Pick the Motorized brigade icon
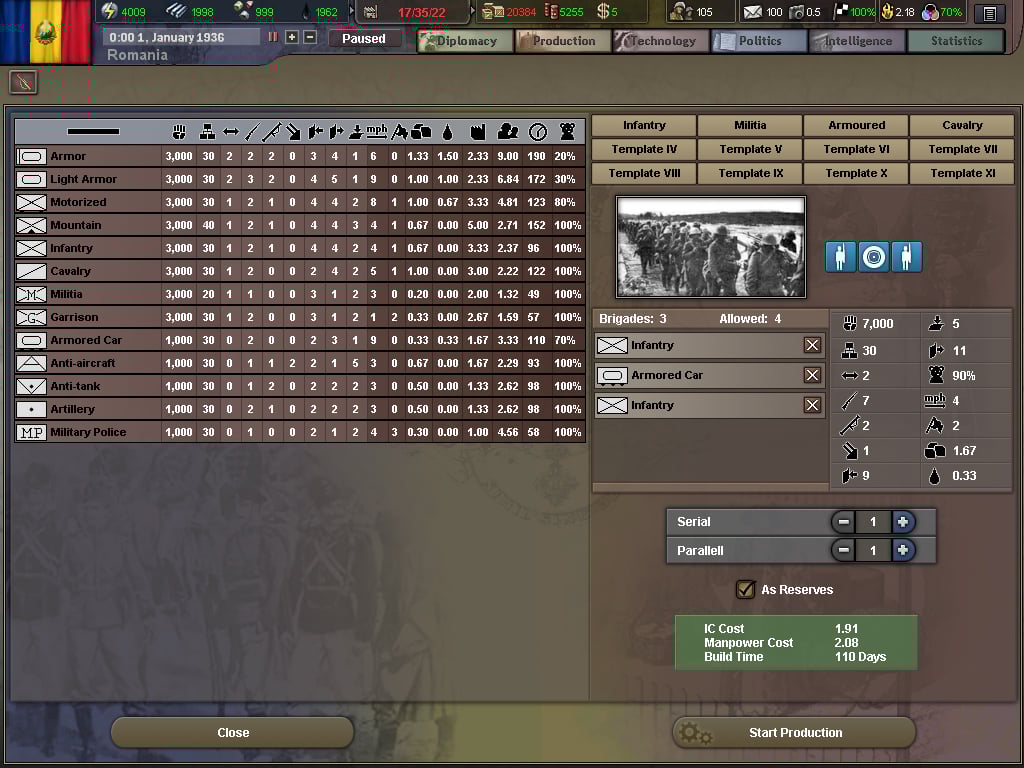 (31, 202)
